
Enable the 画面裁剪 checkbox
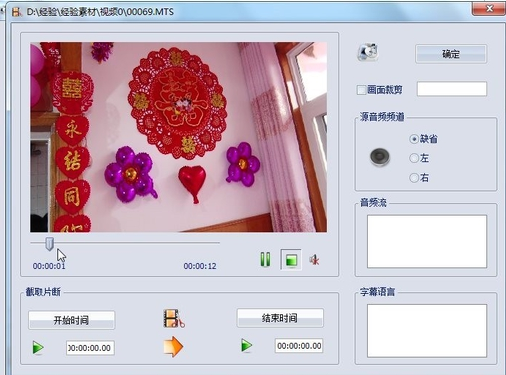coord(361,90)
